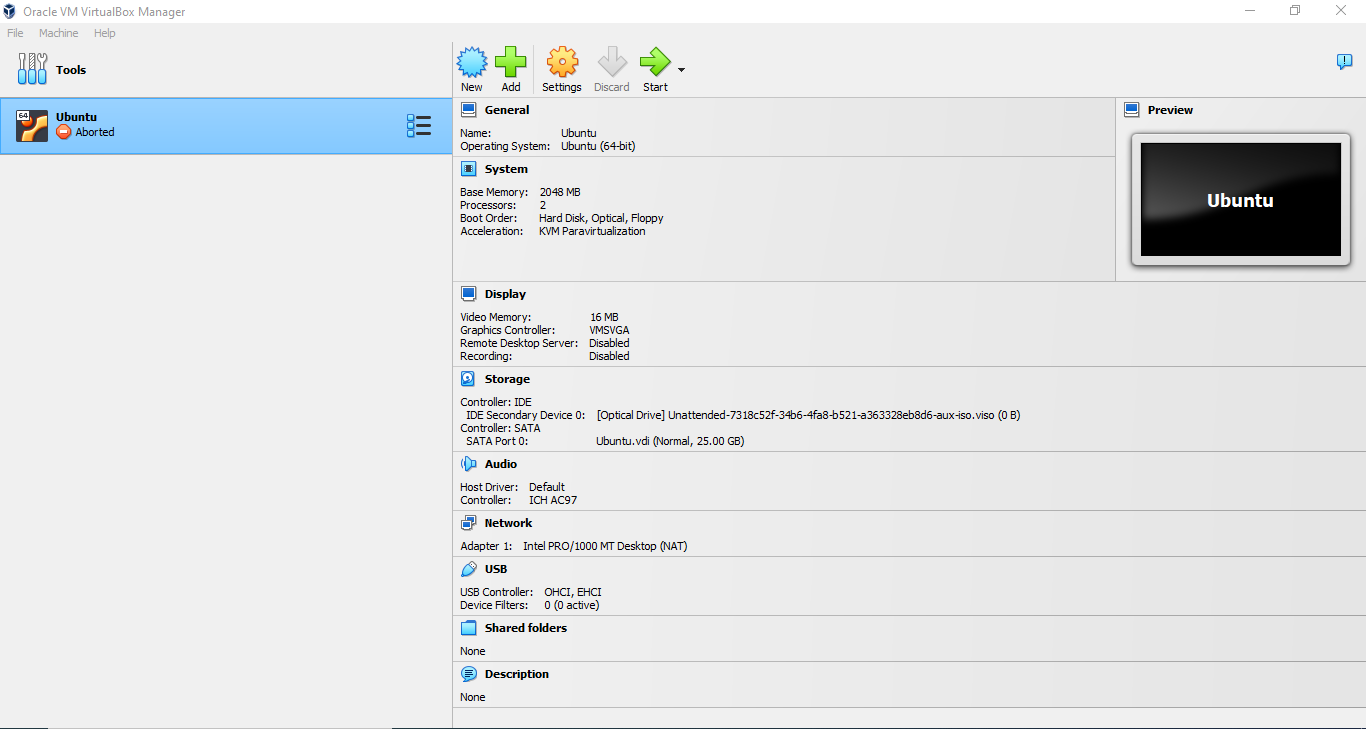Click the Add machine plus icon
Viewport: 1366px width, 729px height.
point(511,63)
